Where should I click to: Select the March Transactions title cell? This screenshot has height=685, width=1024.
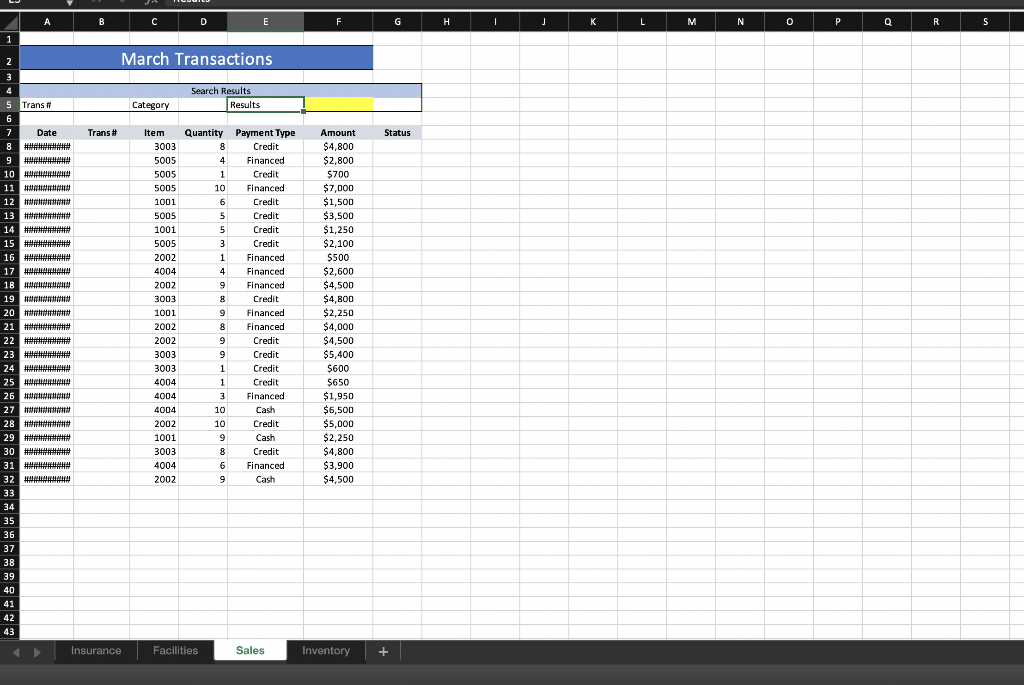(x=196, y=58)
